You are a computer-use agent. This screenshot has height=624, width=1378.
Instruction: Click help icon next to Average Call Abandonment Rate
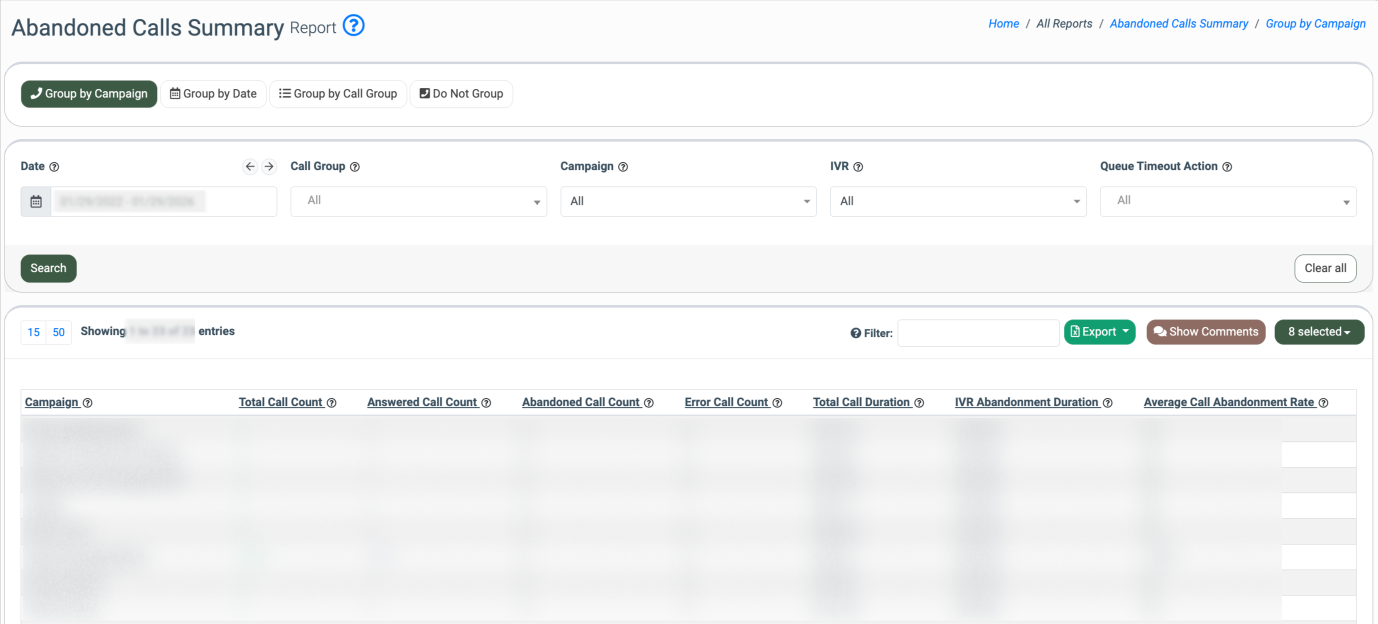(x=1323, y=403)
